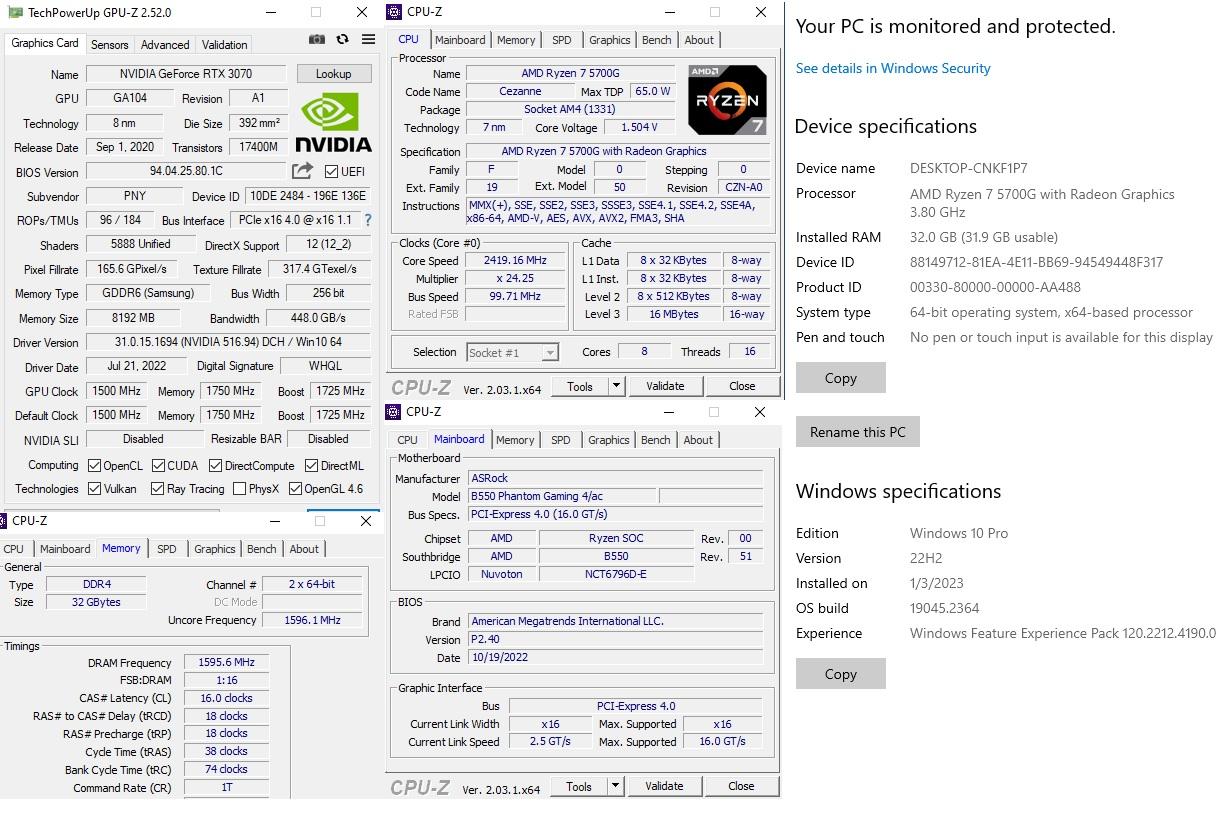Click the Bus Interface question mark icon

(x=368, y=220)
